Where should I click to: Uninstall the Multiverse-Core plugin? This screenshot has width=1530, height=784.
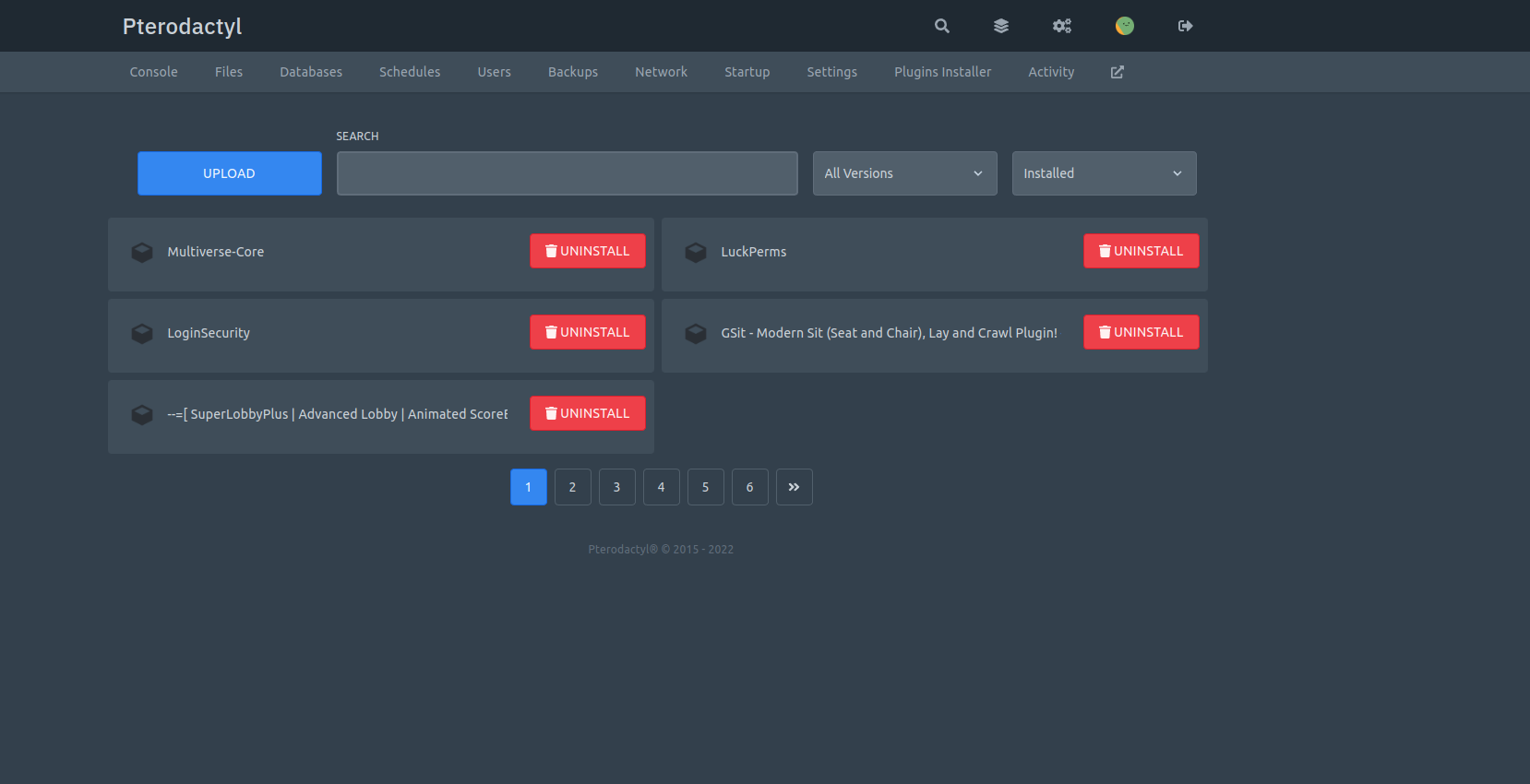(588, 251)
